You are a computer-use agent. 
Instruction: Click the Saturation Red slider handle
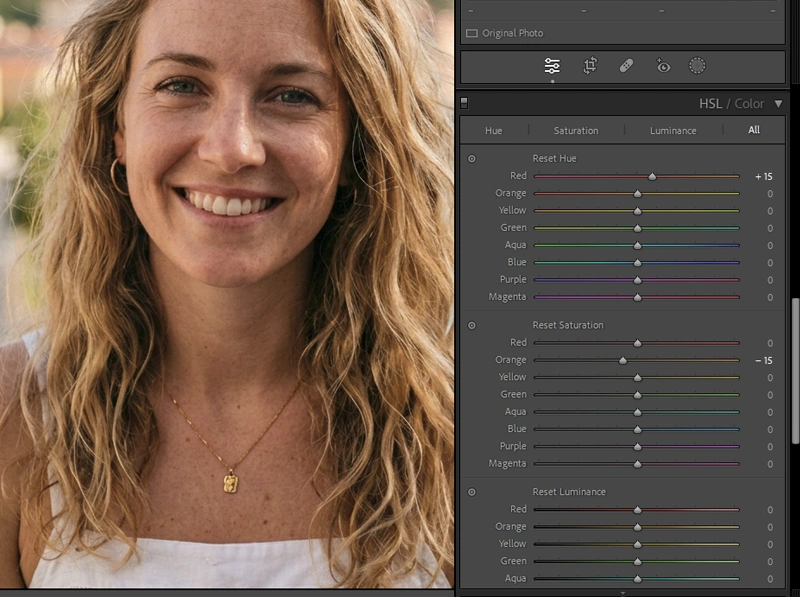point(637,343)
